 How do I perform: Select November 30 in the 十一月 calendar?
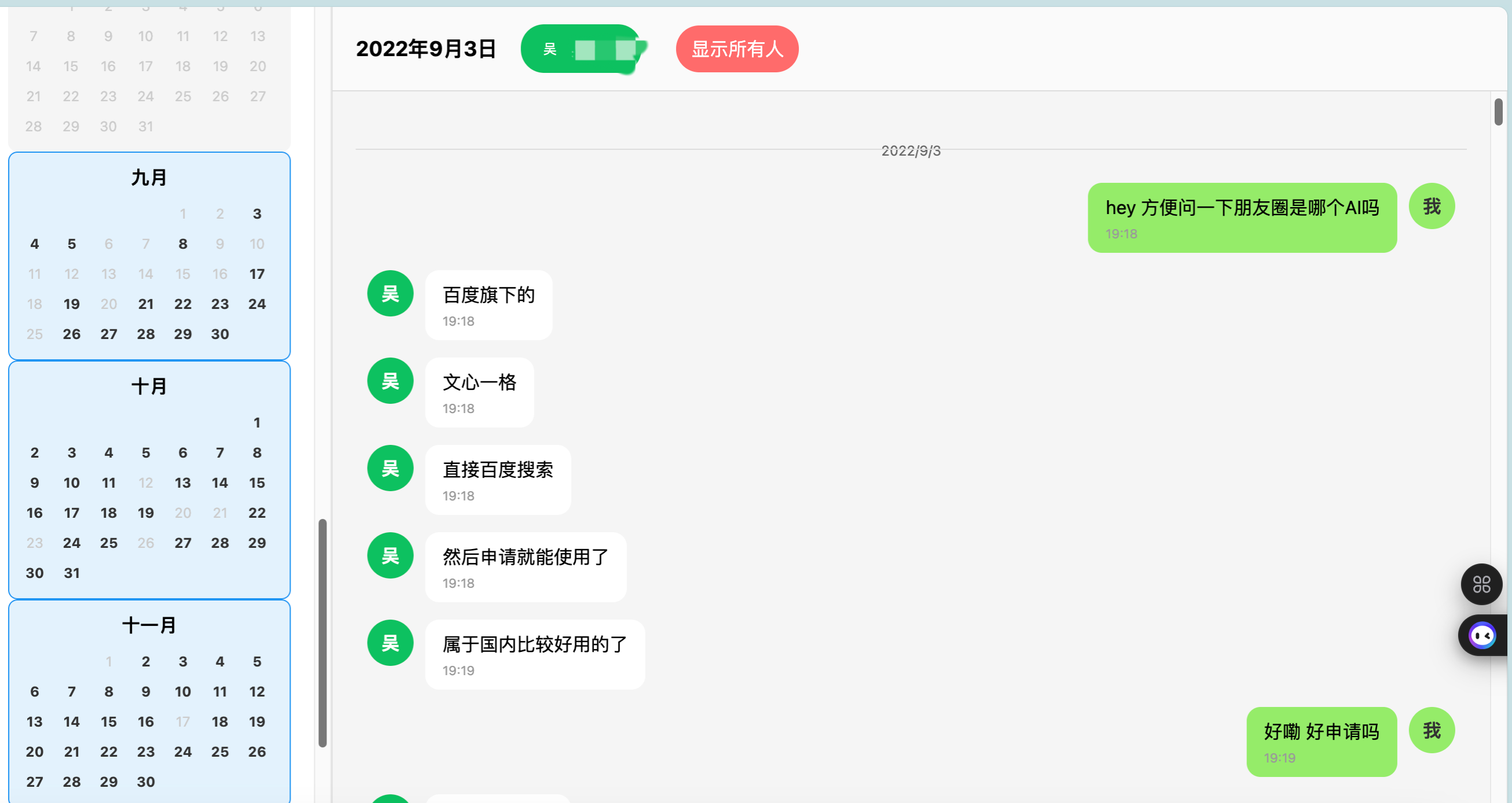(x=145, y=781)
